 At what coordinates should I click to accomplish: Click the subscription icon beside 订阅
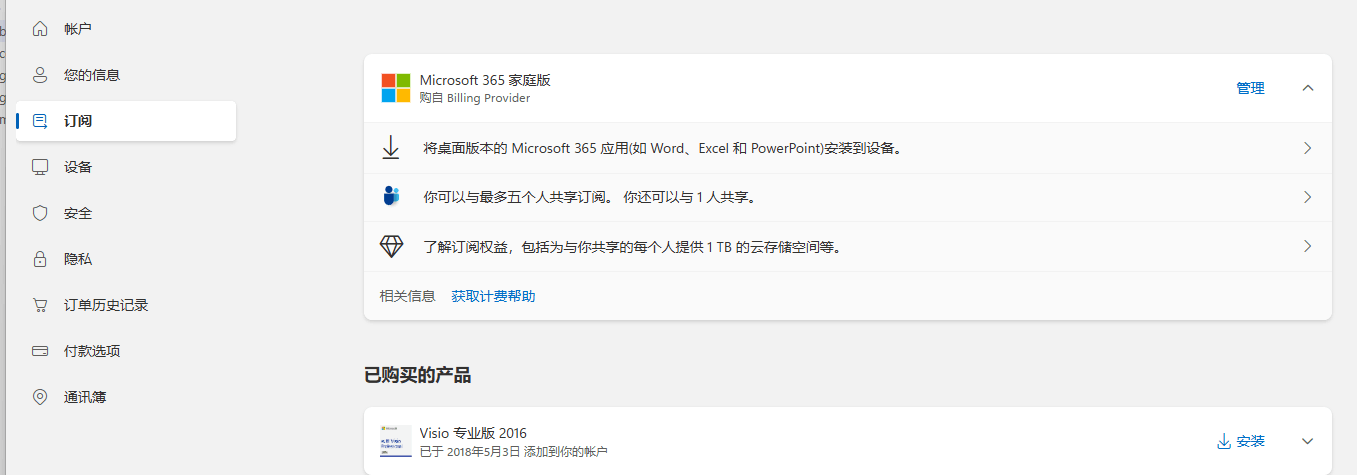(x=40, y=121)
